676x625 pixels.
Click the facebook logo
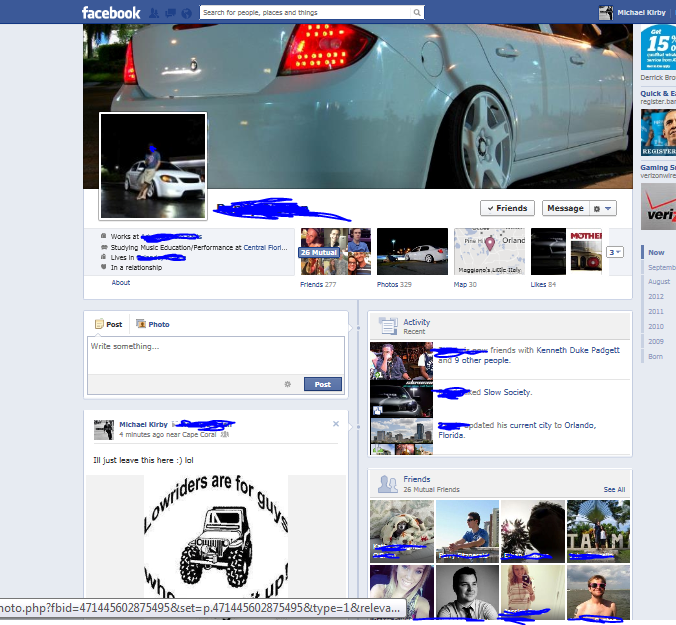click(x=111, y=13)
